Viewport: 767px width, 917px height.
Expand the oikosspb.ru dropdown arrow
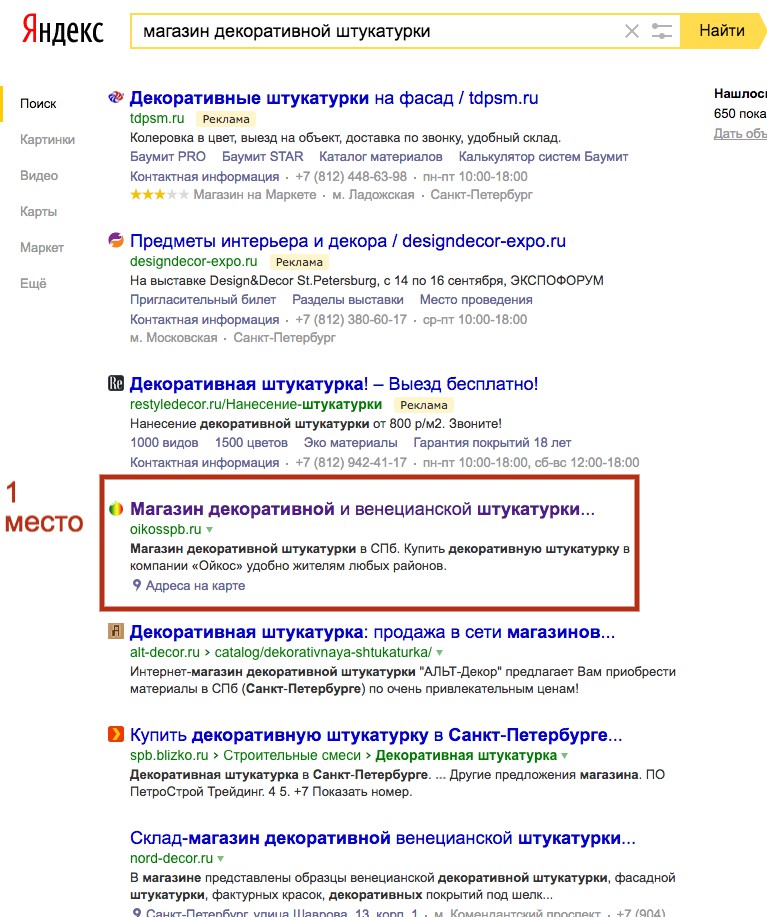pos(210,529)
